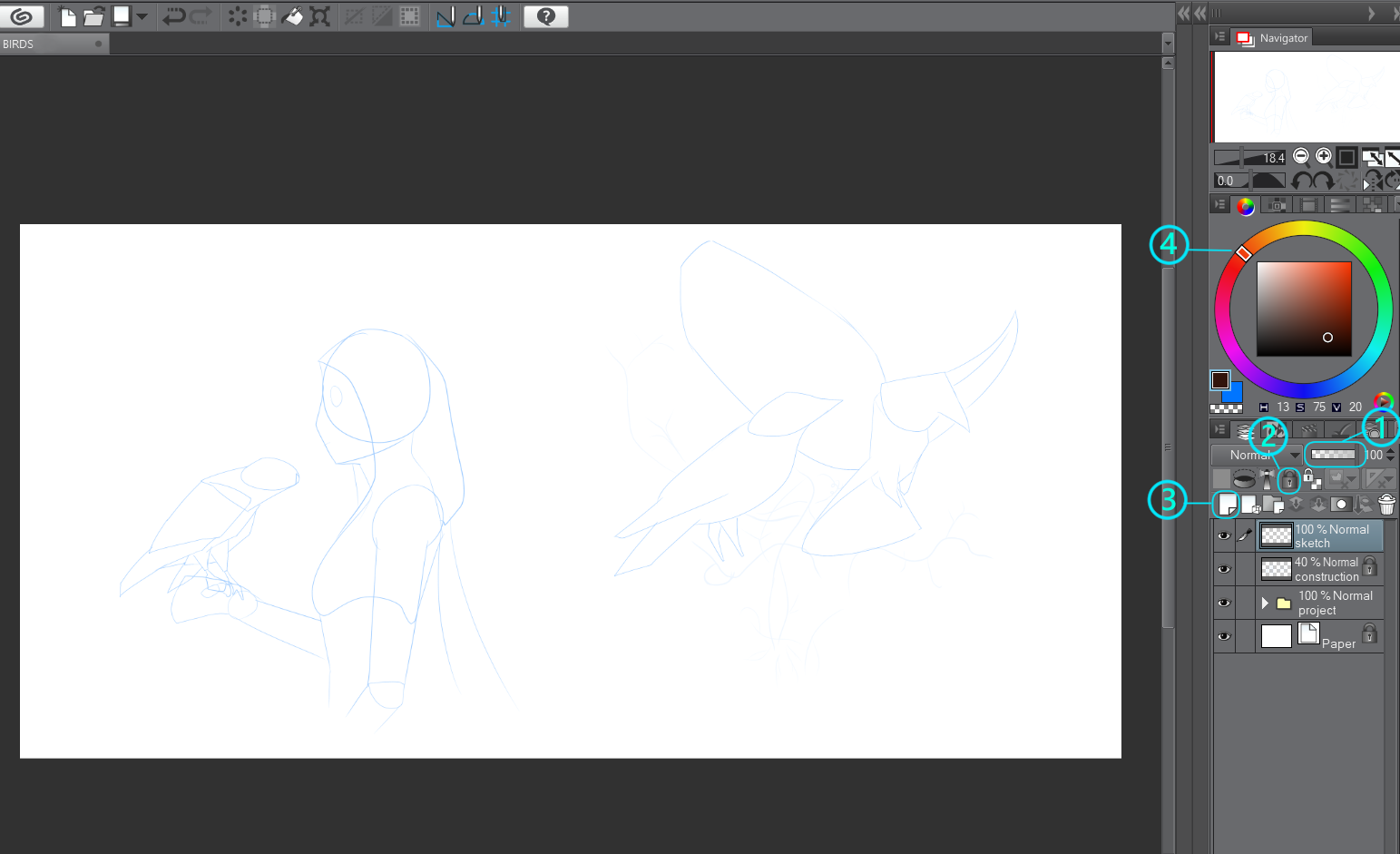Toggle visibility of Paper layer
1400x854 pixels.
tap(1224, 636)
